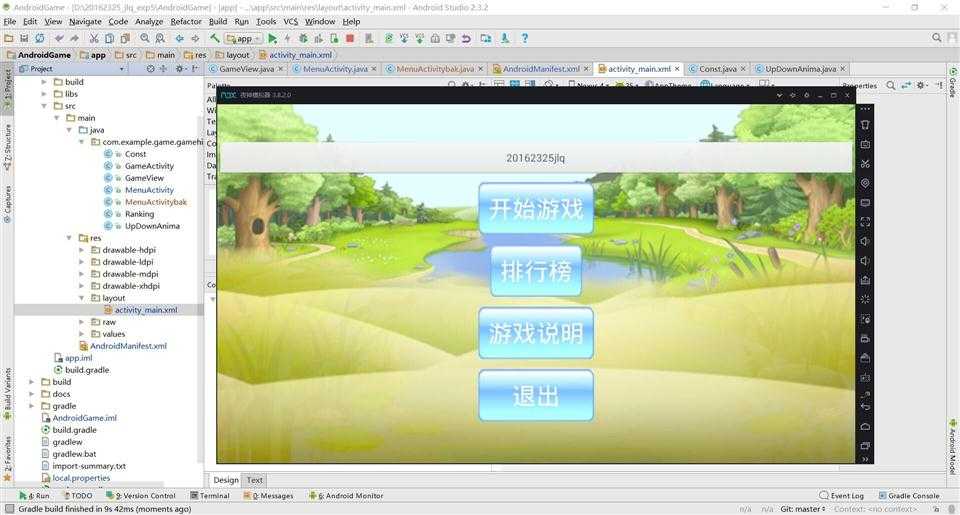Image resolution: width=960 pixels, height=515 pixels.
Task: Open the File menu
Action: 10,21
